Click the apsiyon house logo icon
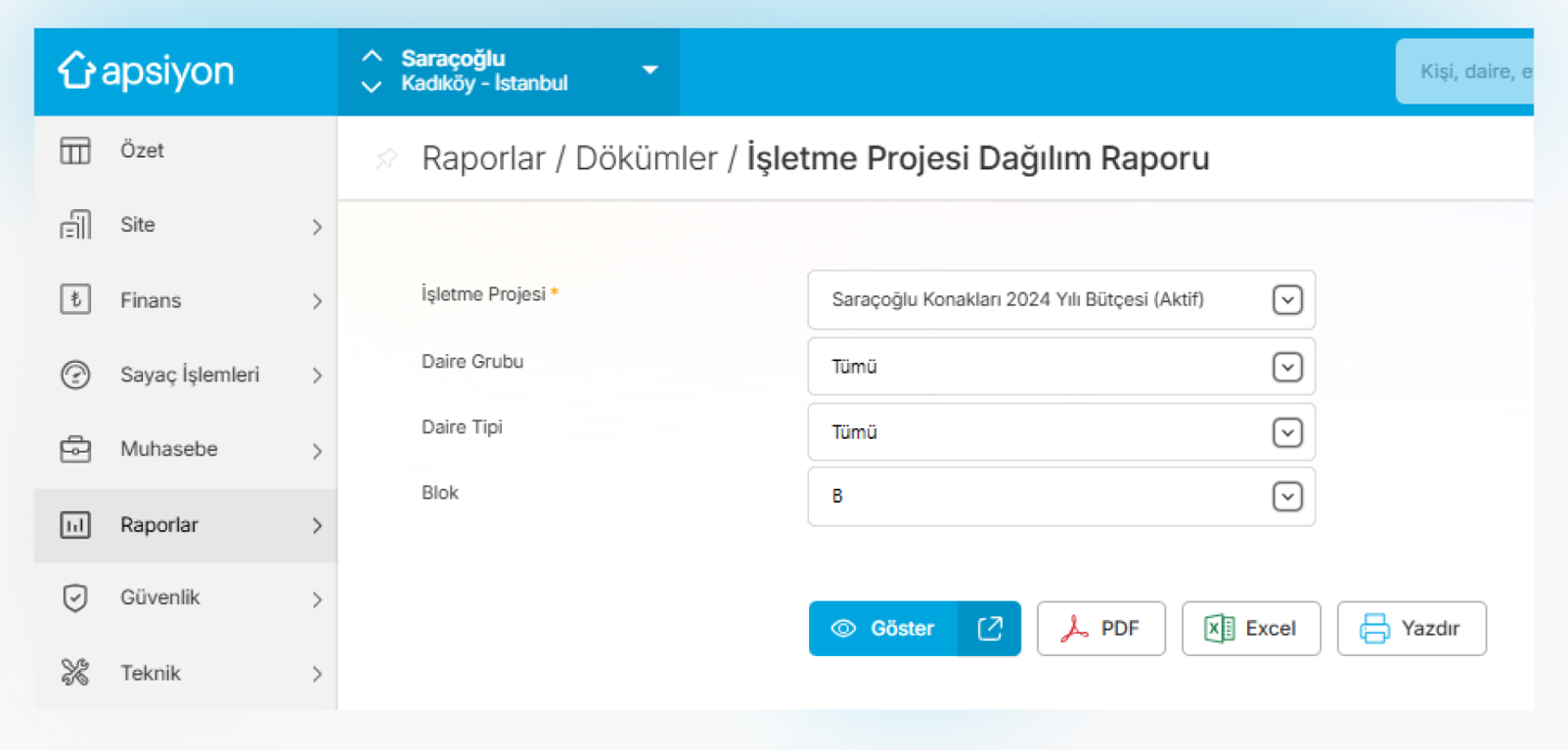This screenshot has height=750, width=1568. click(x=76, y=69)
